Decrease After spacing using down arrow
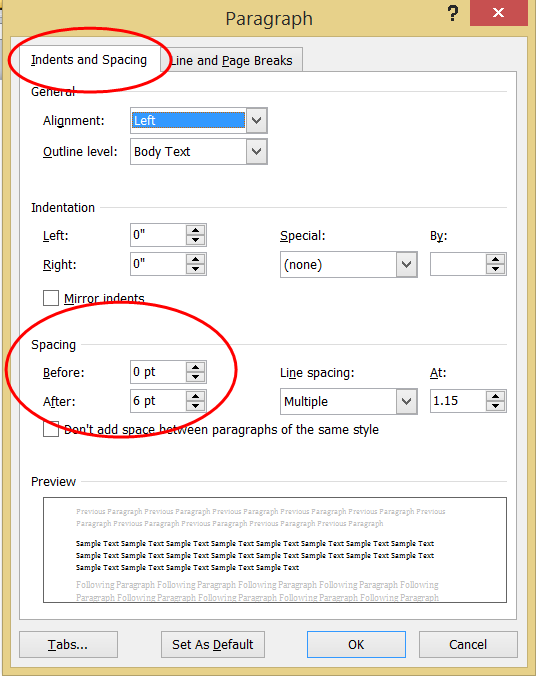This screenshot has width=536, height=676. (x=195, y=406)
